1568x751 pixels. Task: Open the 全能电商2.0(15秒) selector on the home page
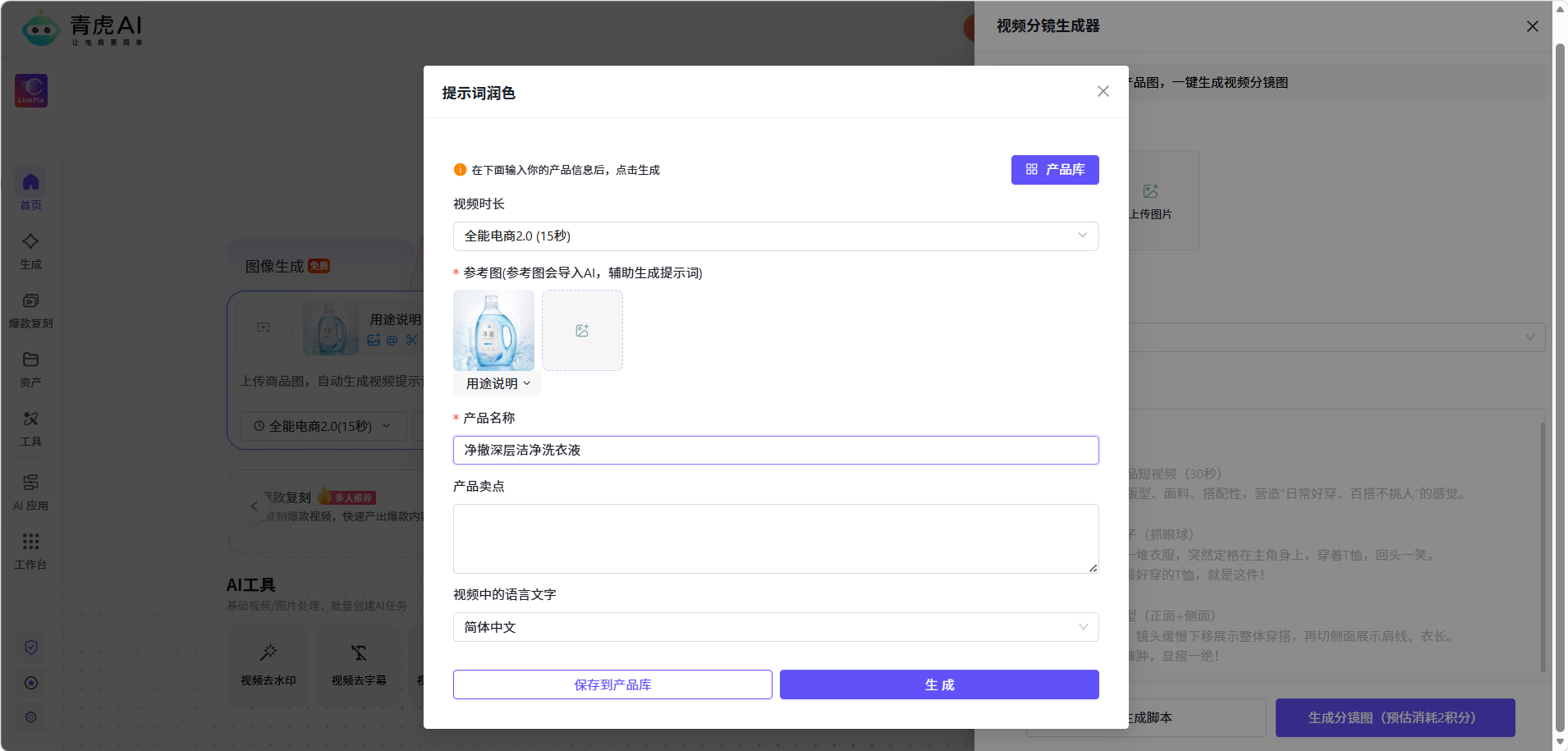pyautogui.click(x=323, y=426)
